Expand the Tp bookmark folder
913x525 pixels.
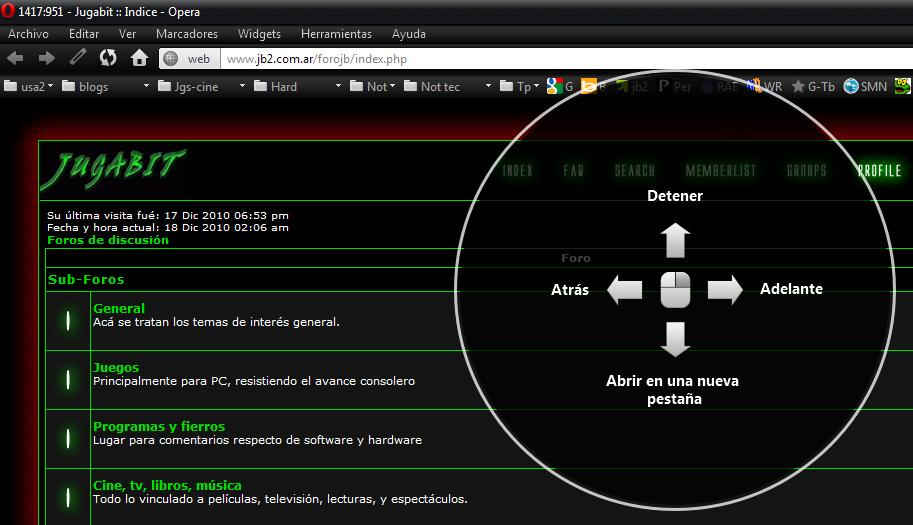pos(519,87)
